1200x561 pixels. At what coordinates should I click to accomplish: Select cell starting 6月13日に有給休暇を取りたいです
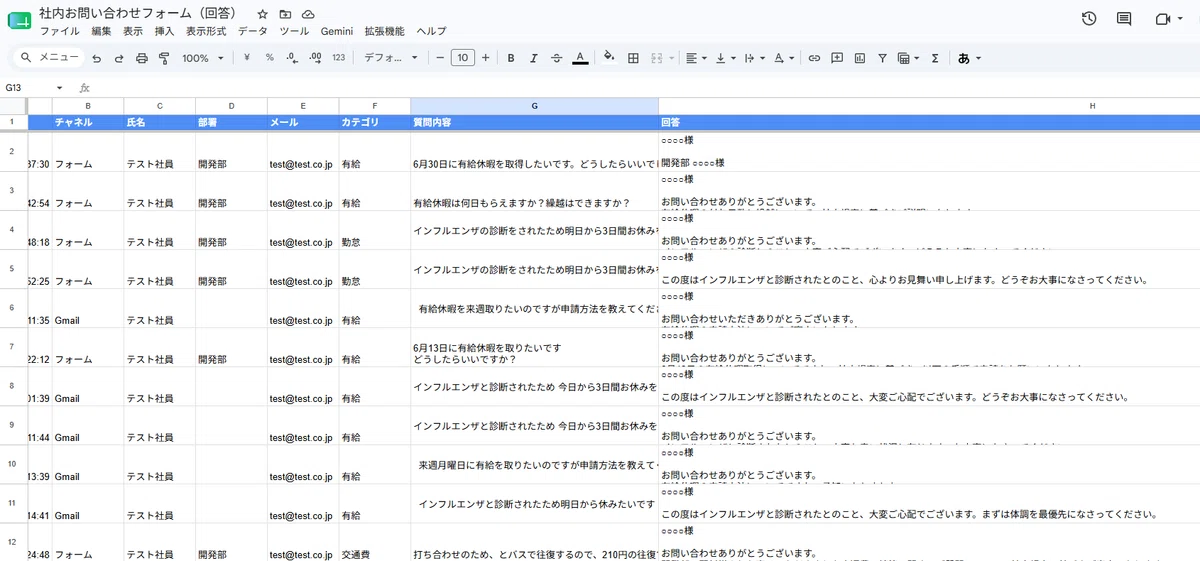coord(534,347)
